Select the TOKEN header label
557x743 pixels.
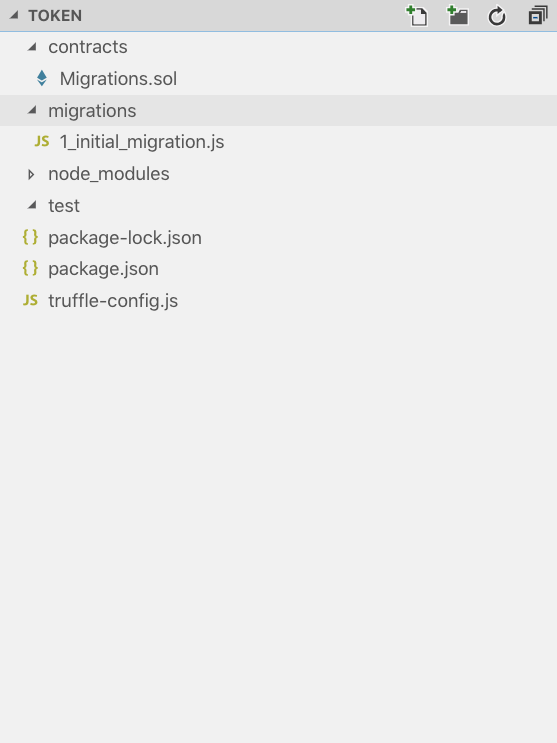(55, 16)
